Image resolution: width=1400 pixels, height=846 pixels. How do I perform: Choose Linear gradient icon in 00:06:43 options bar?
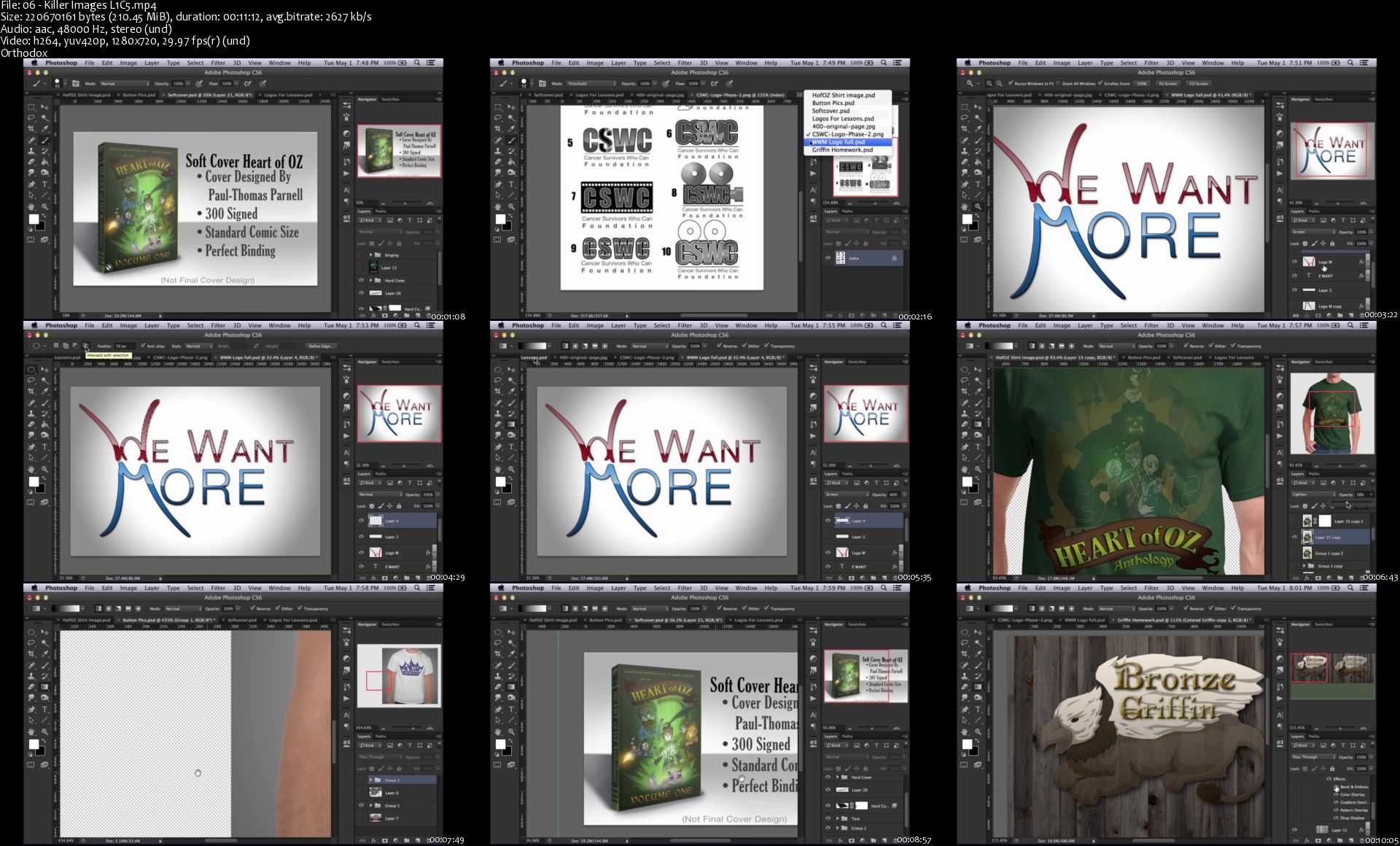tap(1032, 346)
